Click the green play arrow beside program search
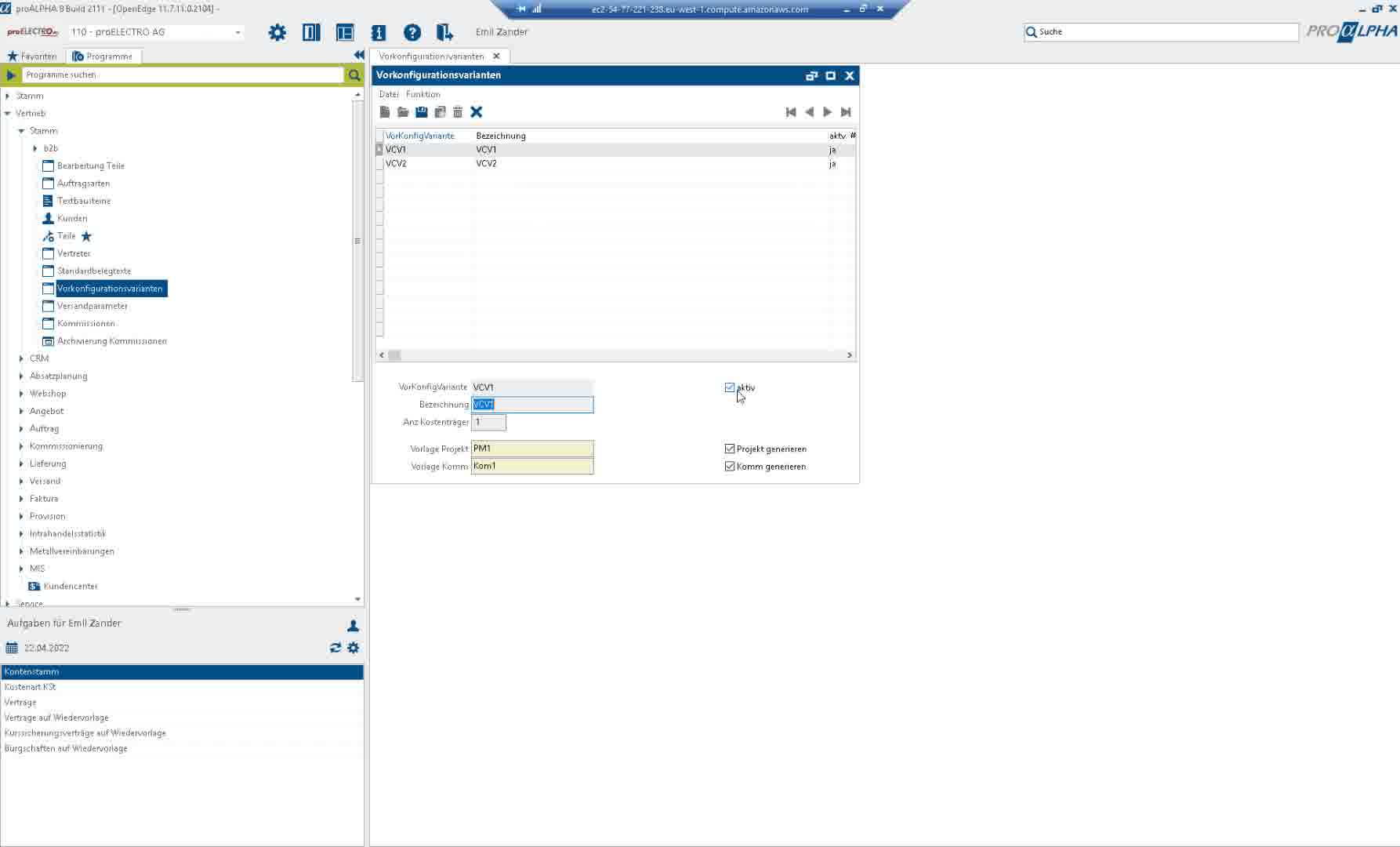This screenshot has height=847, width=1400. click(x=11, y=75)
